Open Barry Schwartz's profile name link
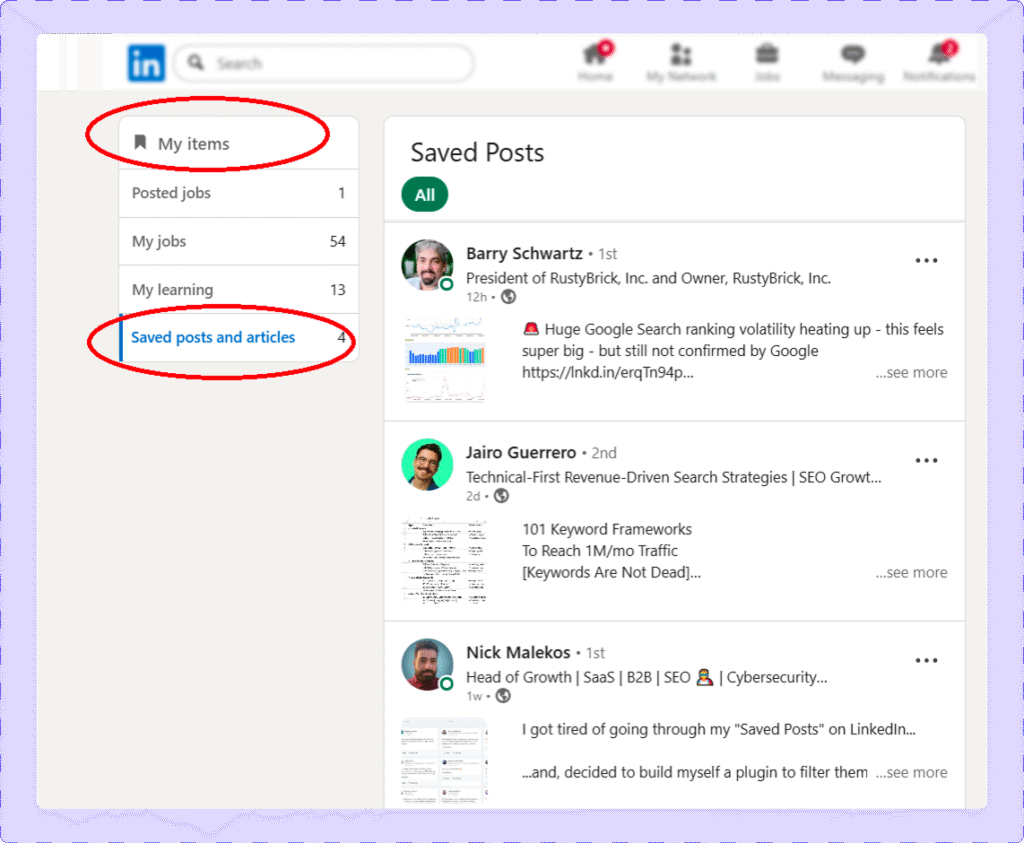Screen dimensions: 1024x843 (524, 253)
